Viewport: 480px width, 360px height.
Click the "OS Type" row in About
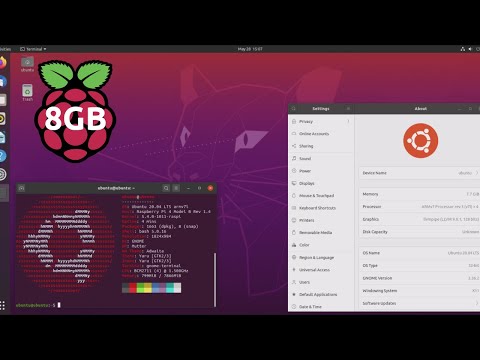[419, 266]
